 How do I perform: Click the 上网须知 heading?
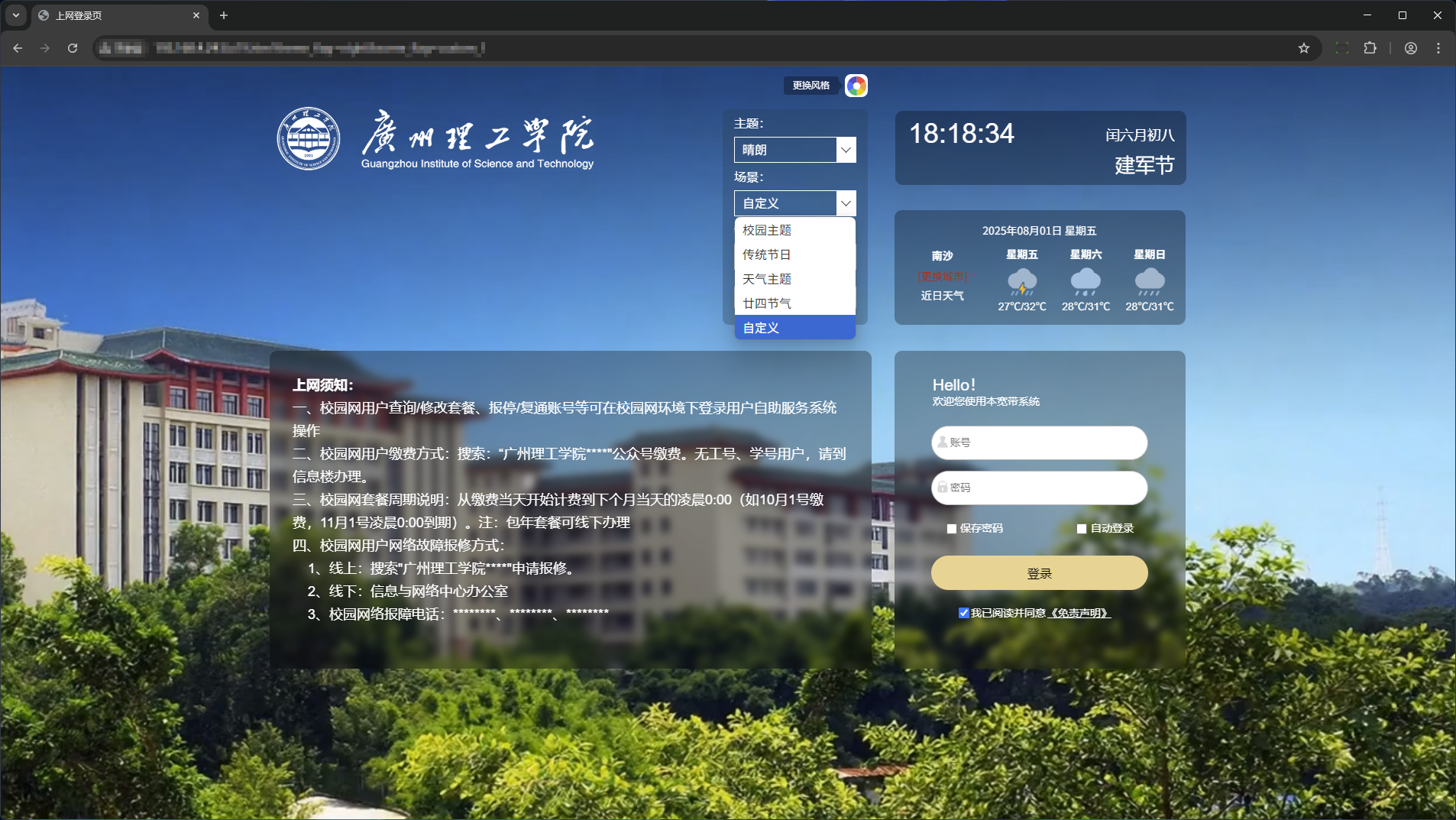click(322, 385)
